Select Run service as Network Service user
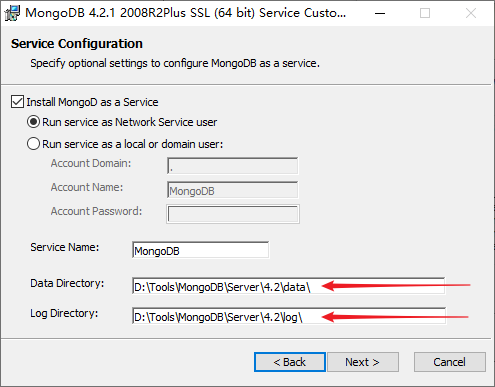495x387 pixels. click(x=33, y=122)
